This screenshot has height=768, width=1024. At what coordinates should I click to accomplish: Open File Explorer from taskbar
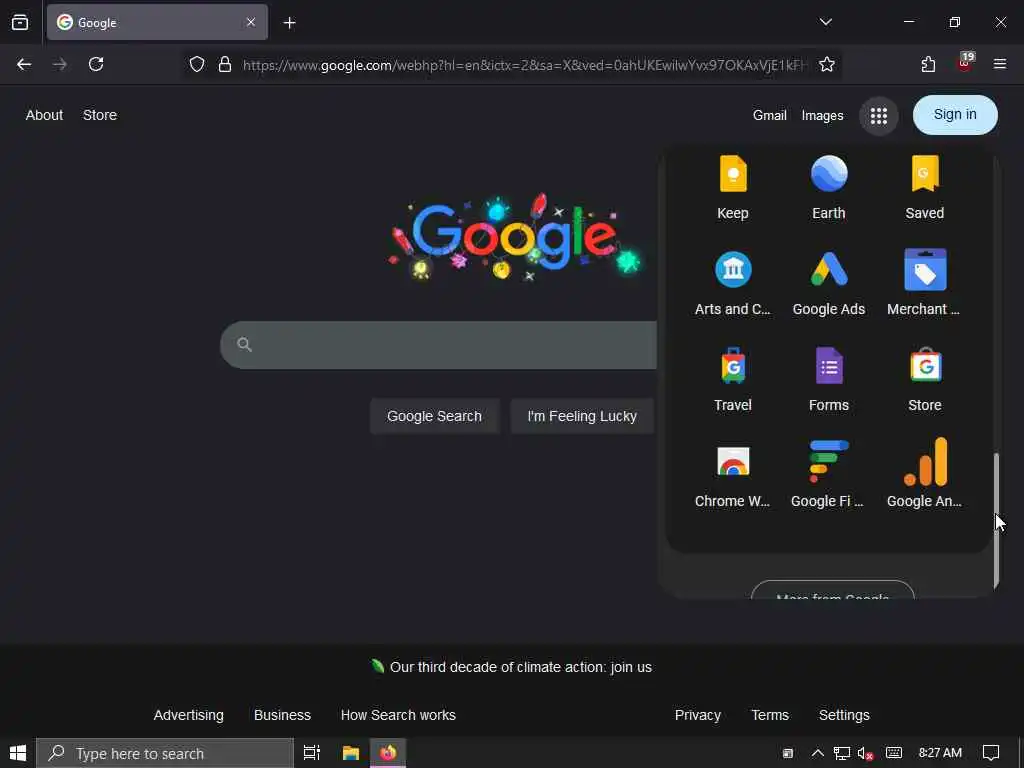click(x=351, y=753)
